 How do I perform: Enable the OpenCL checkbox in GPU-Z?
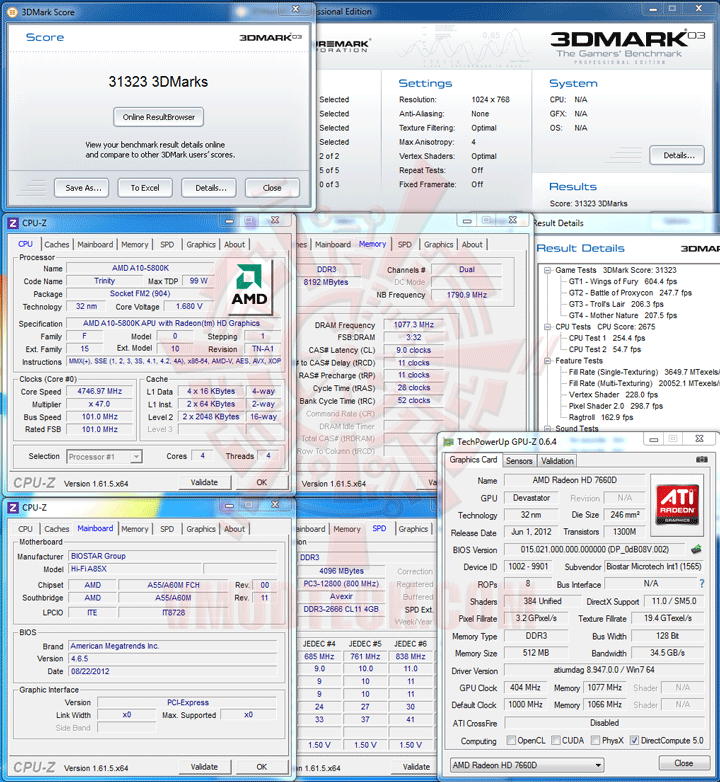pos(511,740)
